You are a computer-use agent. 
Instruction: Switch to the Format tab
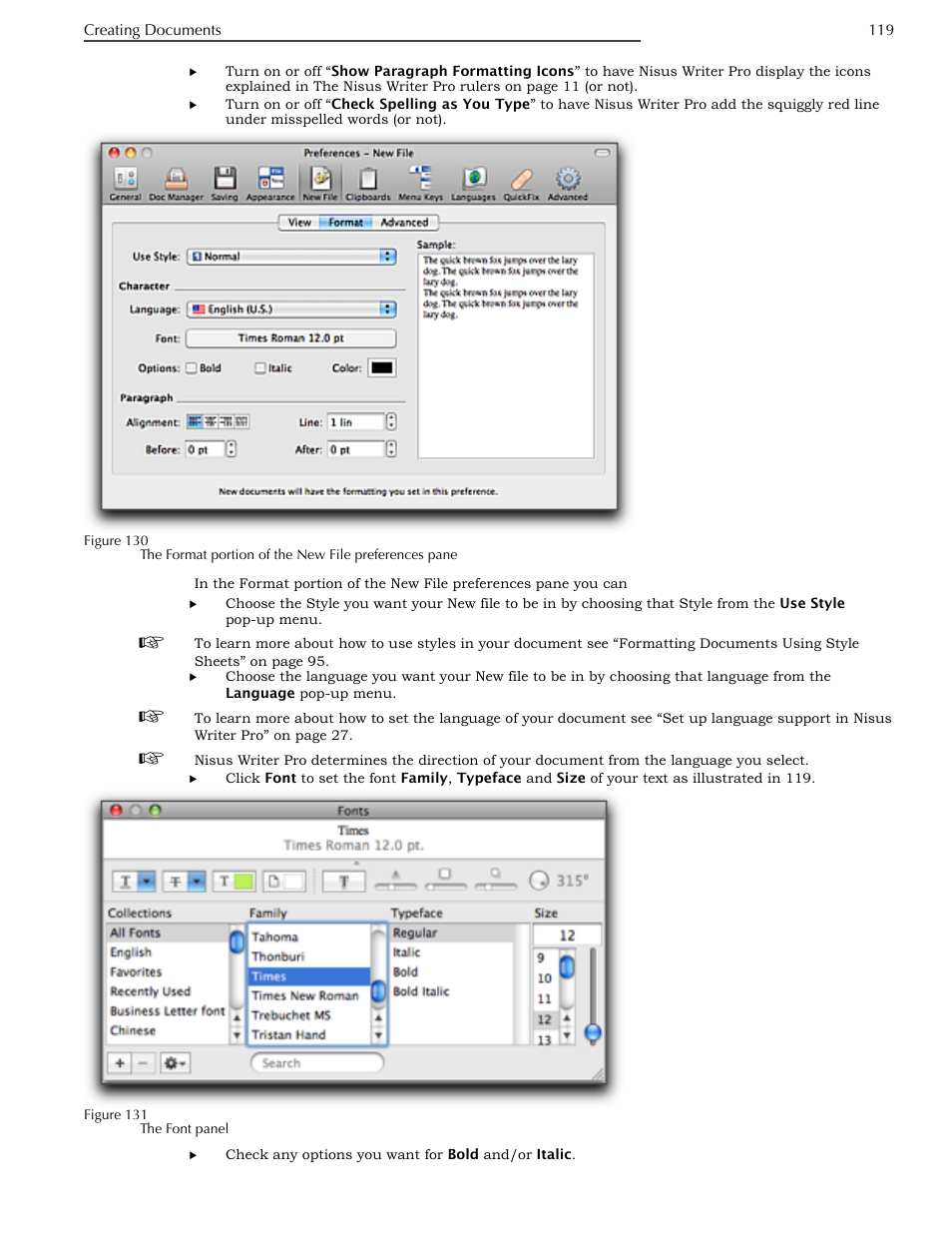(346, 223)
